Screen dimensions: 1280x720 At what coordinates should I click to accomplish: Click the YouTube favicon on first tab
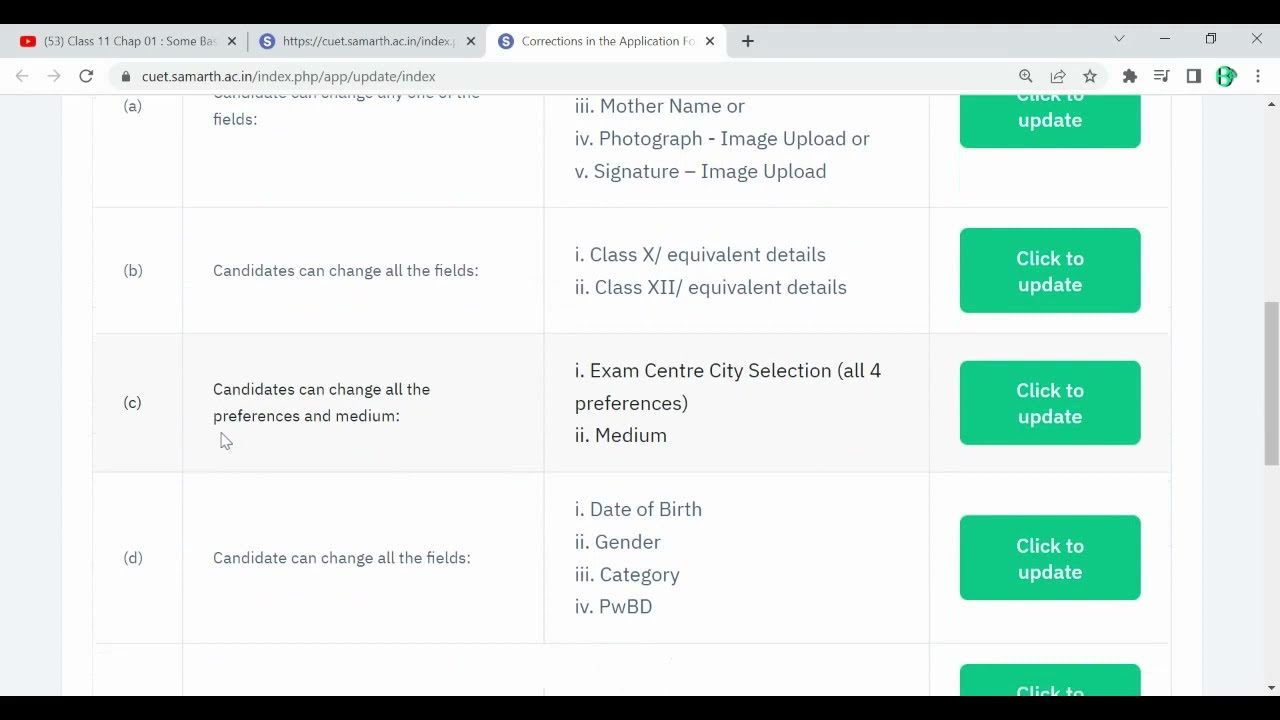28,41
